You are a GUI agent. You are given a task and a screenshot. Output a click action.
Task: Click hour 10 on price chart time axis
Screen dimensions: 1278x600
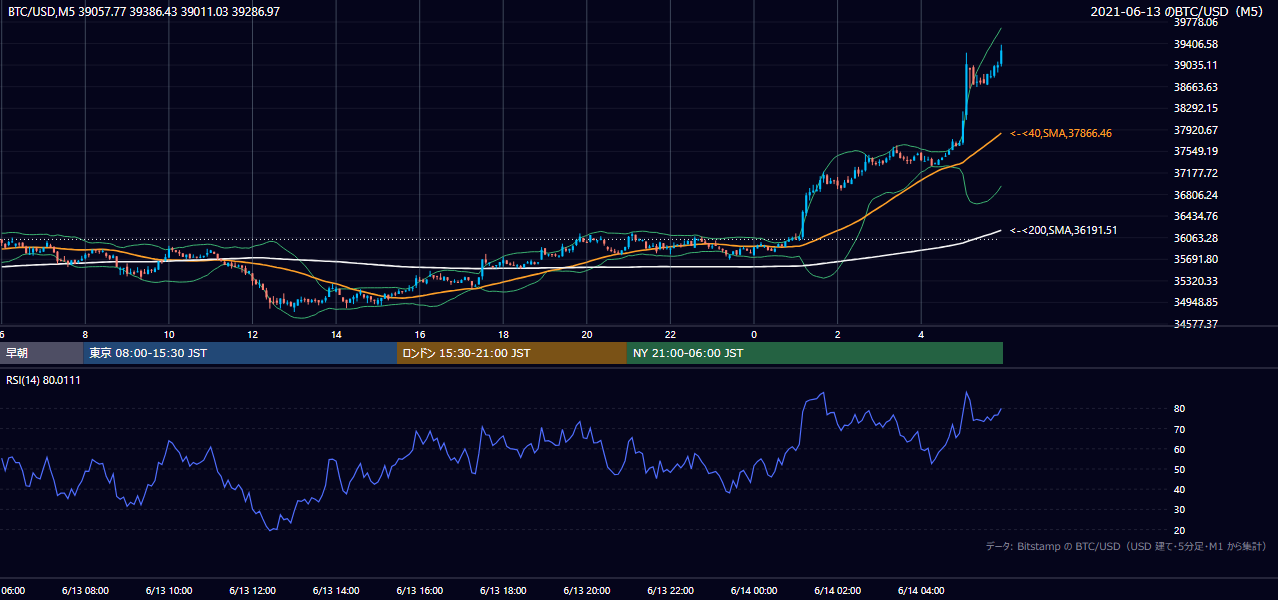click(x=168, y=334)
